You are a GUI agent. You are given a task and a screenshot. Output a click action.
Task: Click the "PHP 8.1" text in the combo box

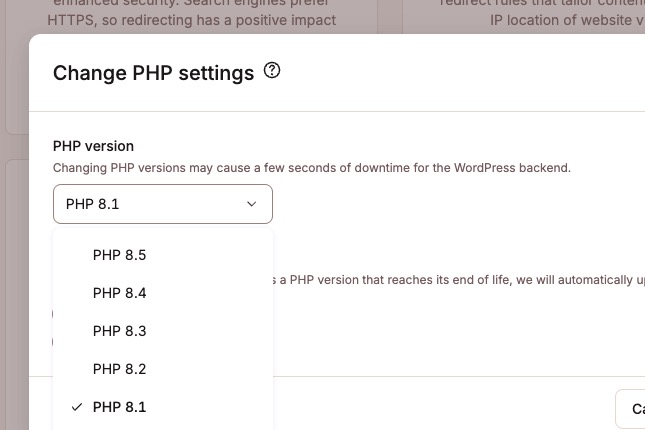pos(93,204)
